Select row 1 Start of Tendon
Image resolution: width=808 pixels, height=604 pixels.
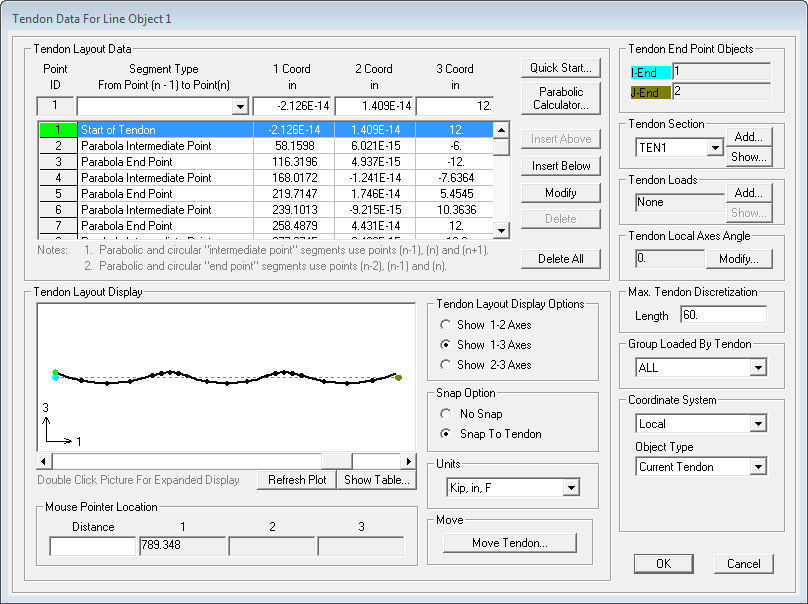coord(266,130)
